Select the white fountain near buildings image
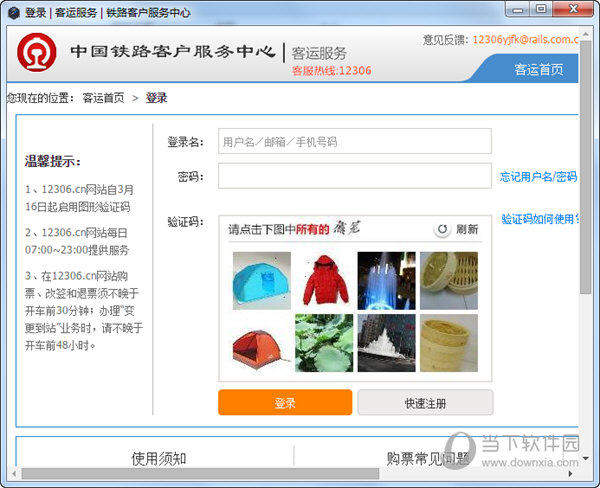The width and height of the screenshot is (600, 488). pos(386,343)
